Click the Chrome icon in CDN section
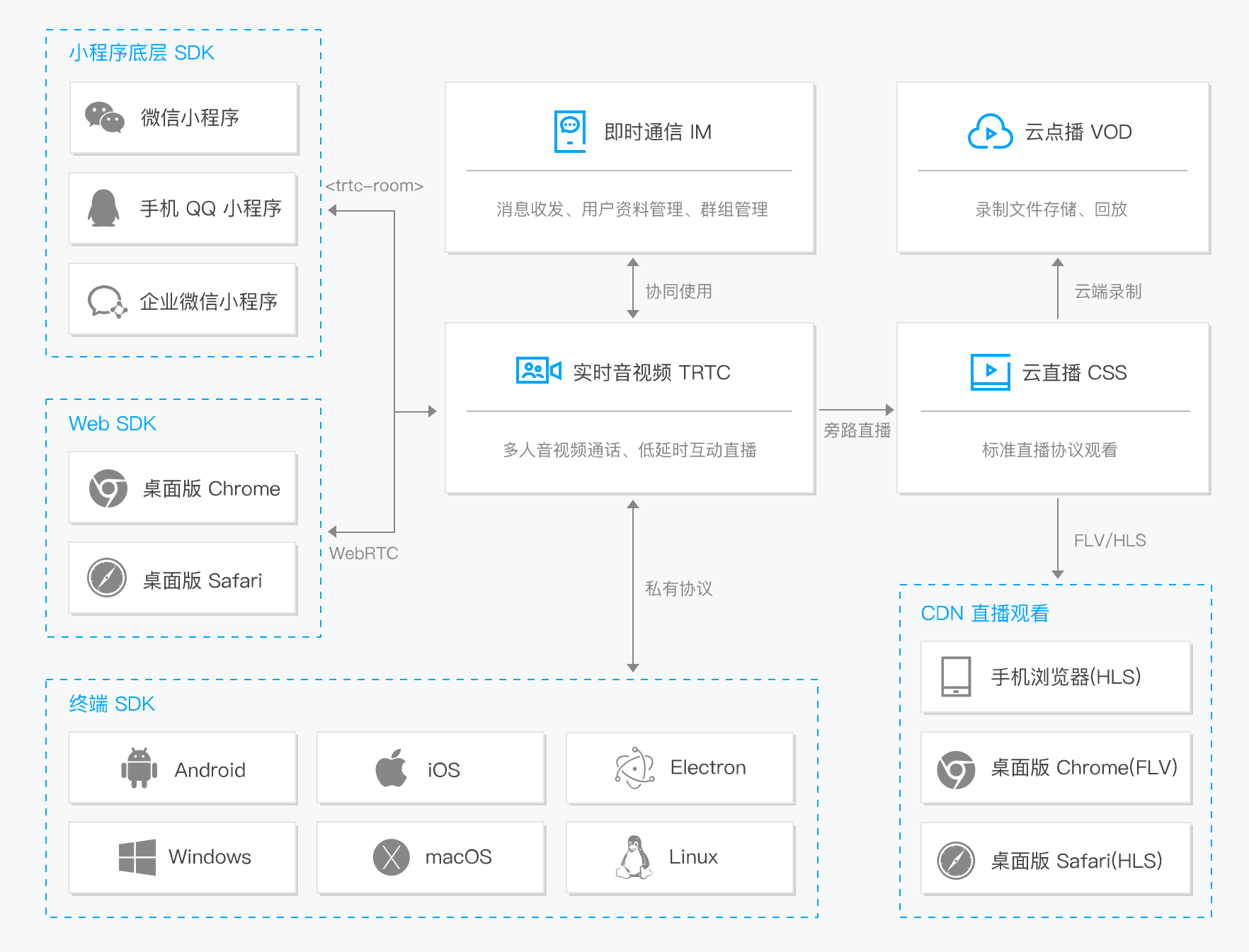This screenshot has width=1249, height=952. pos(956,770)
